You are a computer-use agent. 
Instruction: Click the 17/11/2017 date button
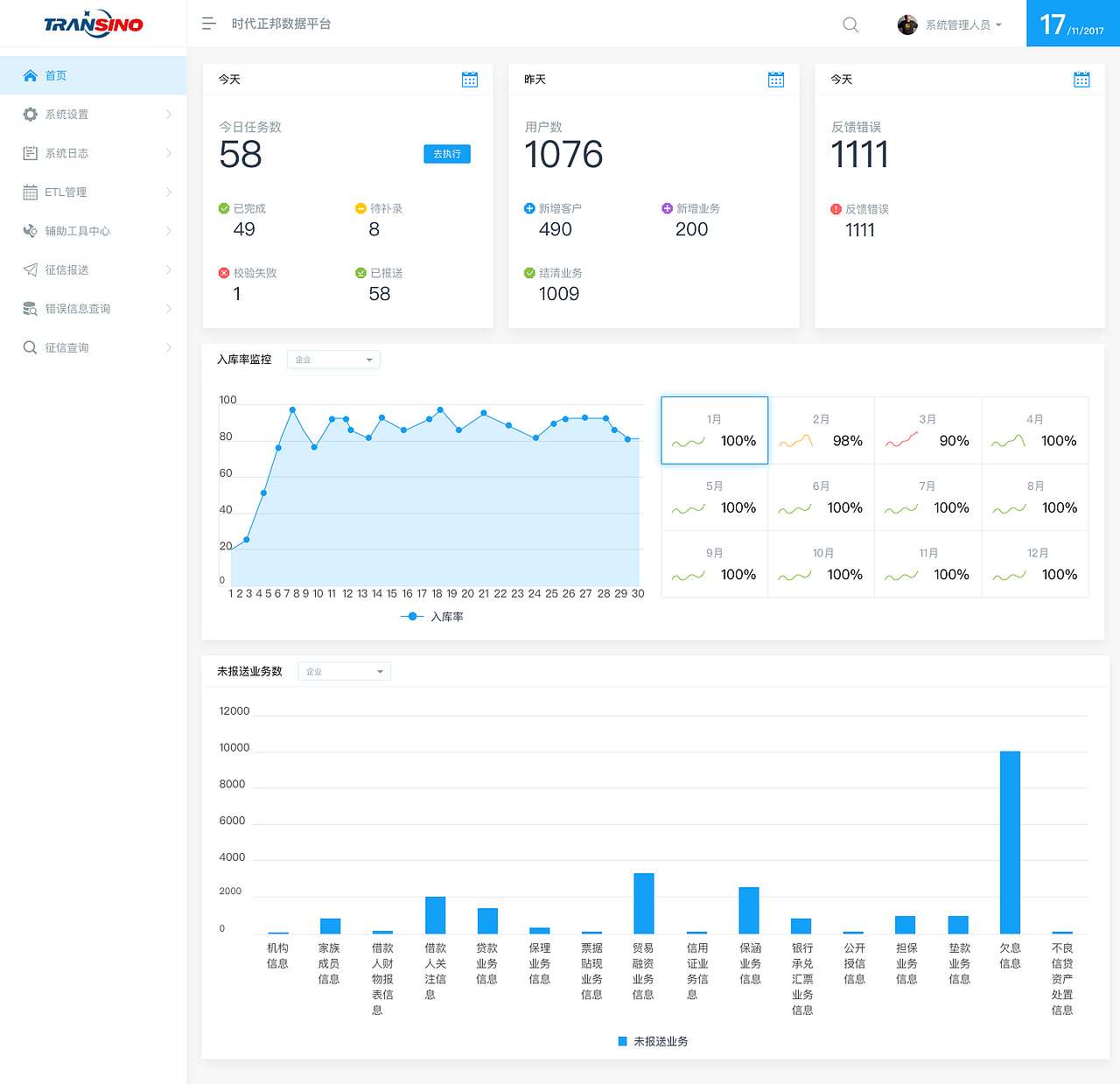[1073, 24]
